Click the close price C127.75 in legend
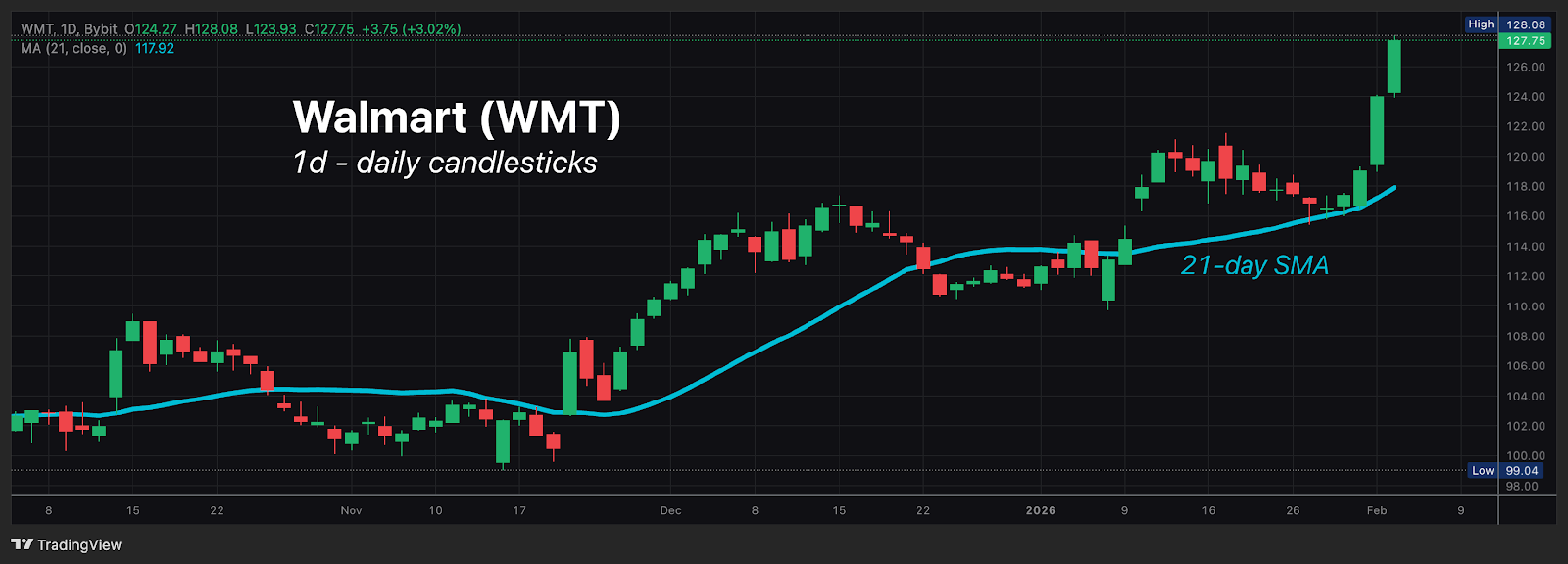Viewport: 1568px width, 564px height. click(329, 29)
